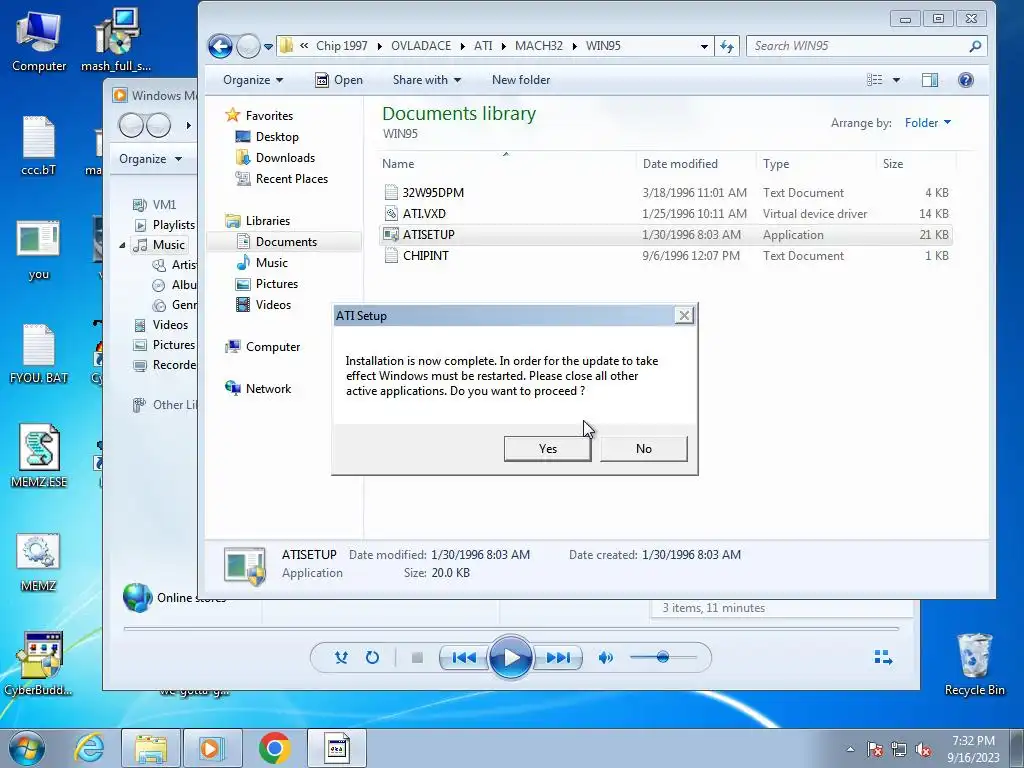Collapse the Music node in Media Player
1024x768 pixels.
pyautogui.click(x=122, y=245)
